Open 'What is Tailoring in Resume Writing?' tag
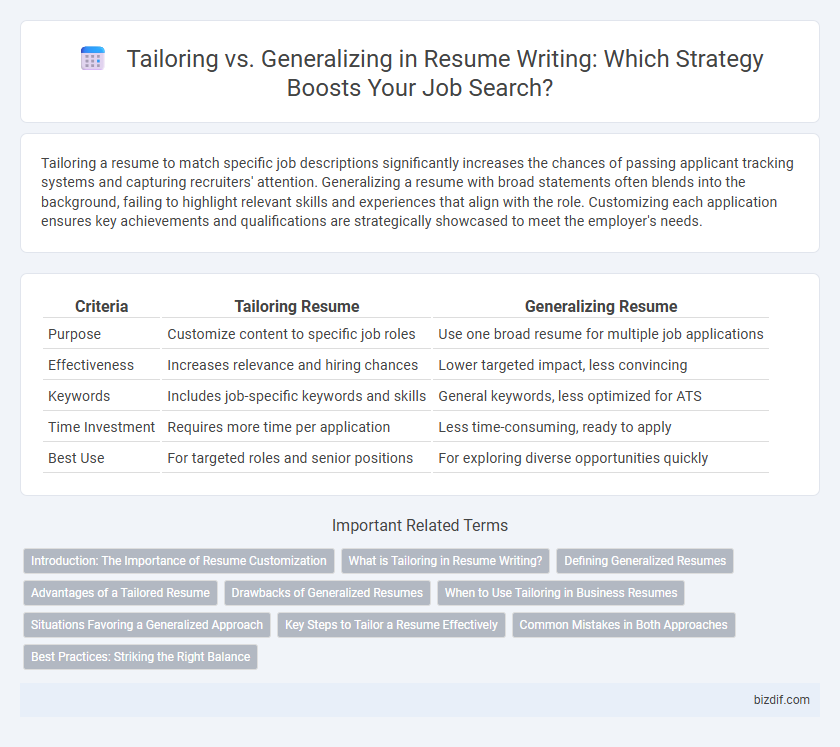Screen dimensions: 840x747 pos(445,561)
